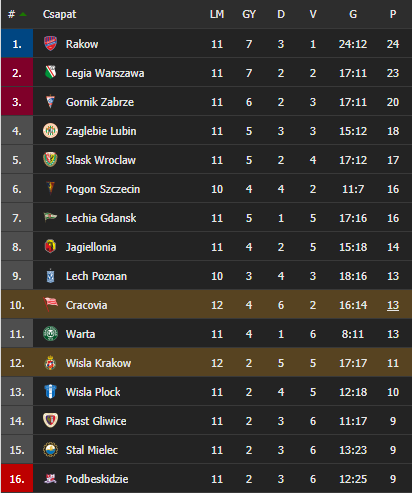Click the green sort arrow in header
412x493 pixels.
coord(23,14)
